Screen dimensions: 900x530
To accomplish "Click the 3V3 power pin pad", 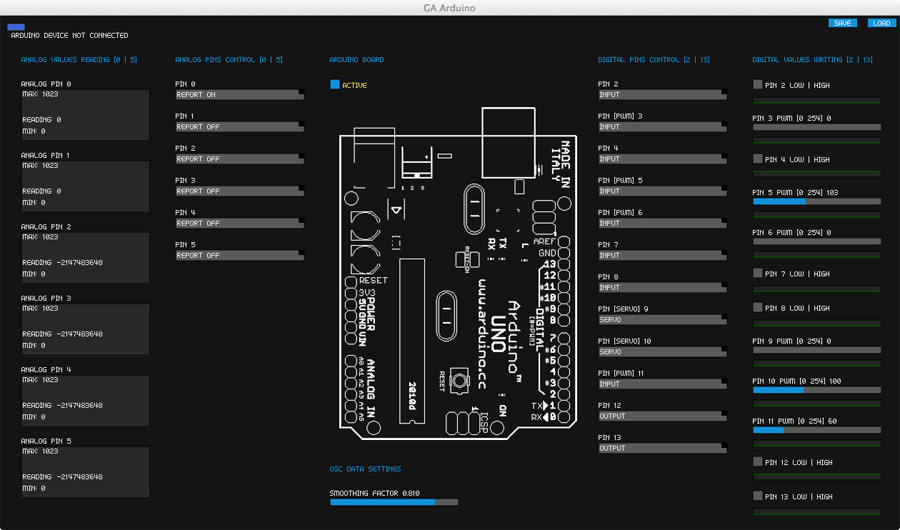I will click(x=351, y=293).
